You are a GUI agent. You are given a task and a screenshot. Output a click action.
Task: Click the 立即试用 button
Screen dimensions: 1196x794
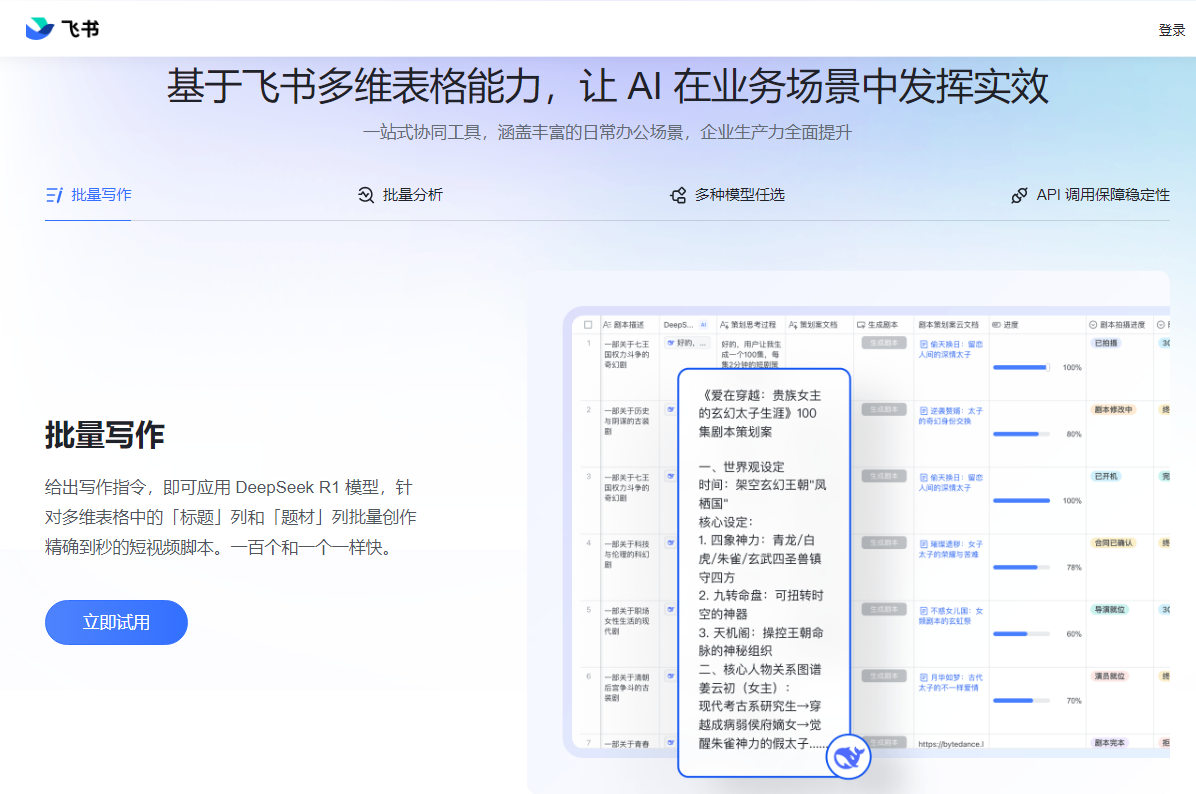[x=116, y=622]
